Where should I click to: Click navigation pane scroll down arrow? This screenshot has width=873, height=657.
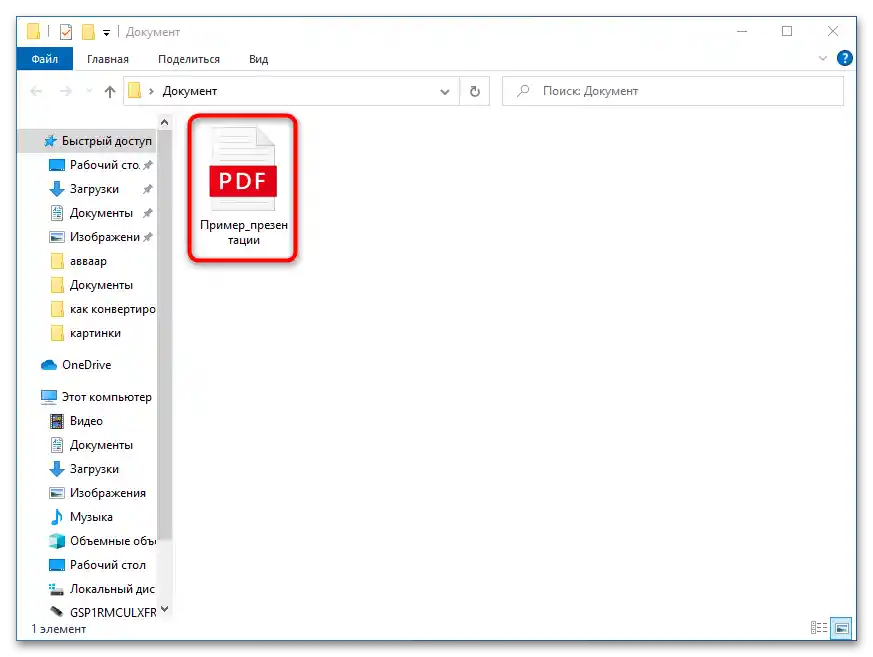164,609
